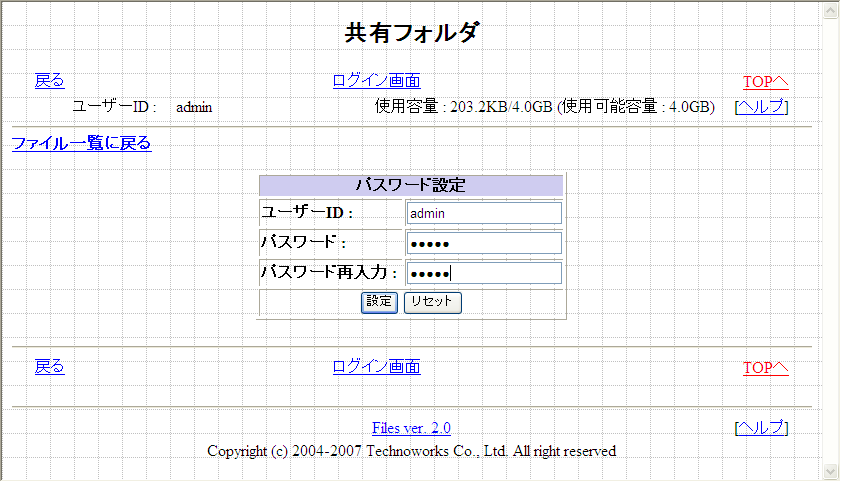The width and height of the screenshot is (841, 482).
Task: Click the scrollbar up arrow
Action: click(831, 10)
